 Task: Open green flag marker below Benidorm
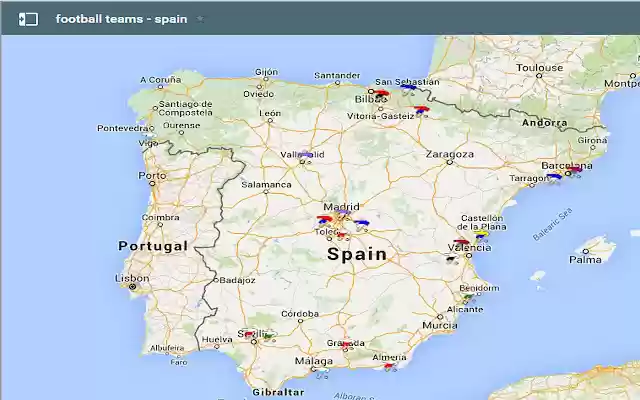point(468,297)
